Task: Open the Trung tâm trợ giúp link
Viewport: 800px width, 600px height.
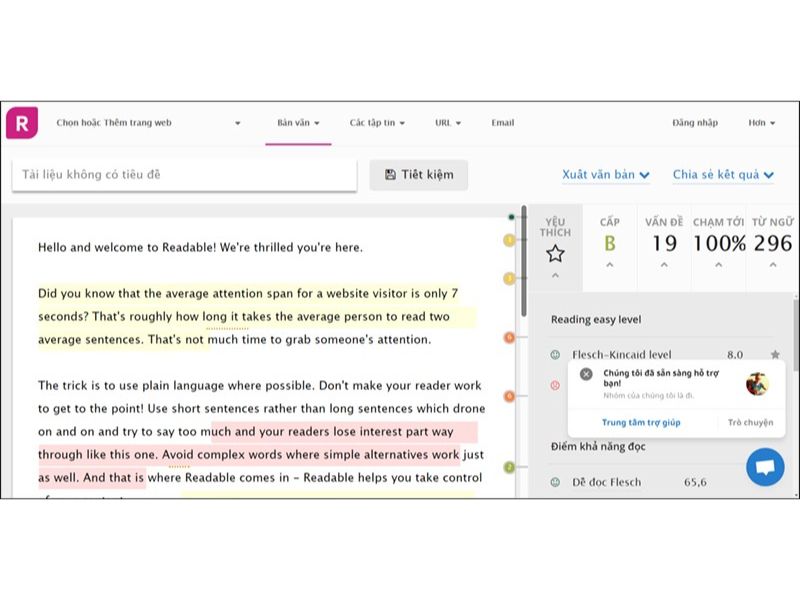Action: (x=641, y=422)
